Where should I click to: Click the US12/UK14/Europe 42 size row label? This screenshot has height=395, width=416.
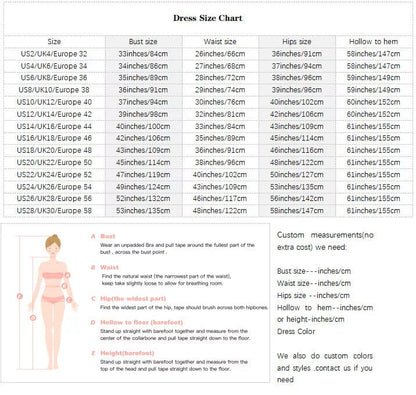point(54,114)
